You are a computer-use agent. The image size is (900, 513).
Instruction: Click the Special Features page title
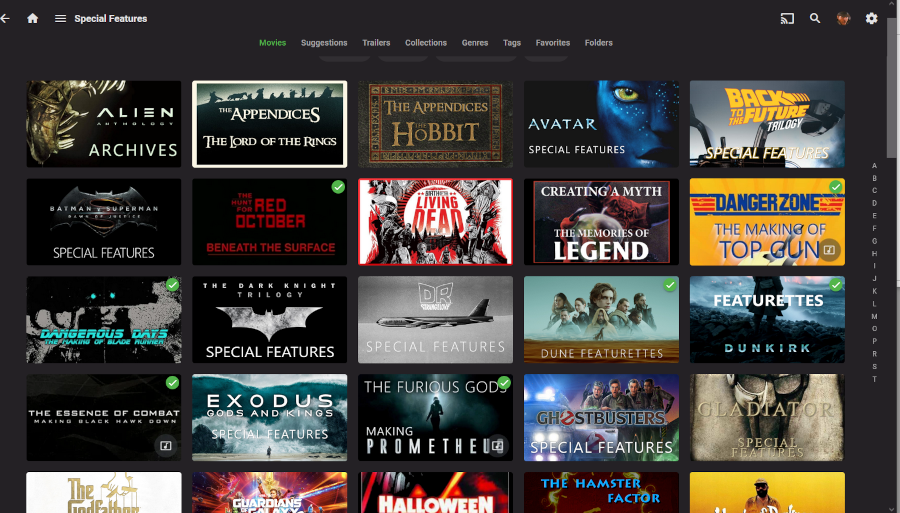coord(111,19)
